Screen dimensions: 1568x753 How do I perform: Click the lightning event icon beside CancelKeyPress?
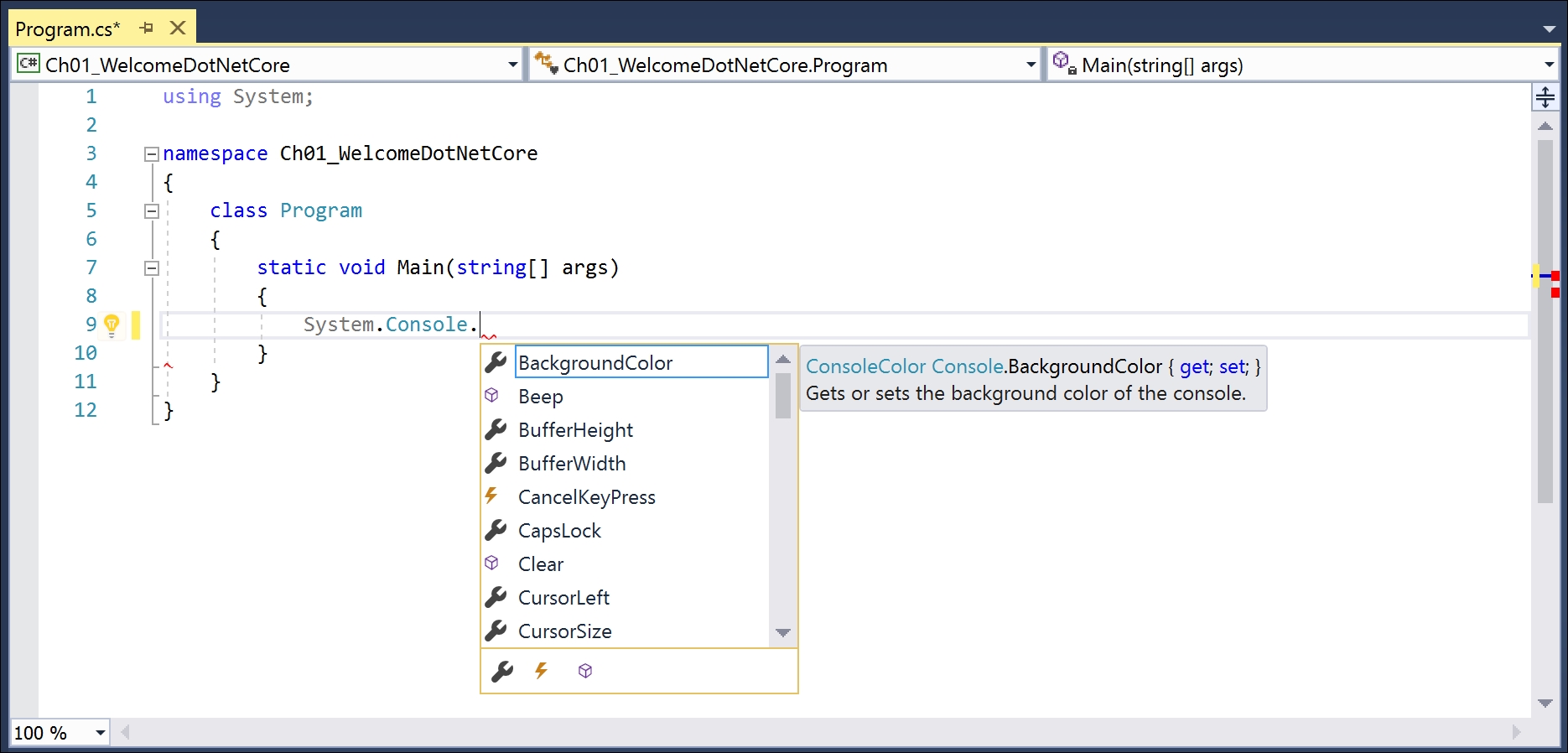click(492, 496)
